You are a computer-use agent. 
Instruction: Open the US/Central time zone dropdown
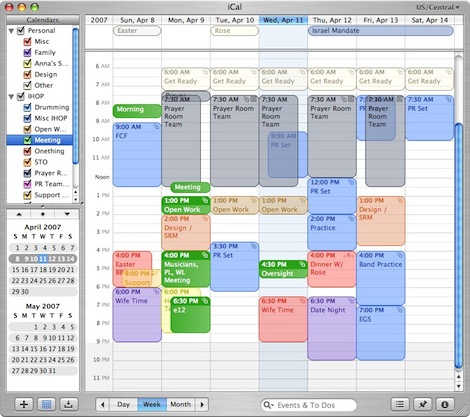(438, 7)
